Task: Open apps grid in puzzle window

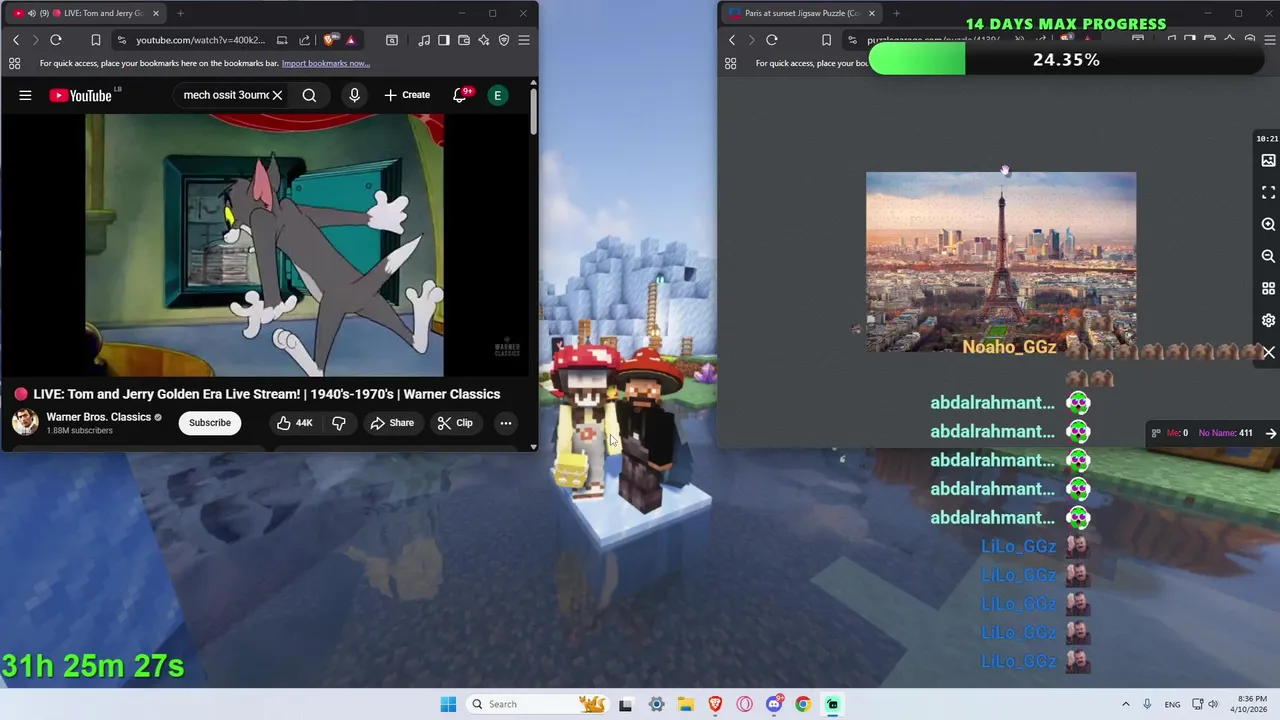Action: click(x=730, y=63)
